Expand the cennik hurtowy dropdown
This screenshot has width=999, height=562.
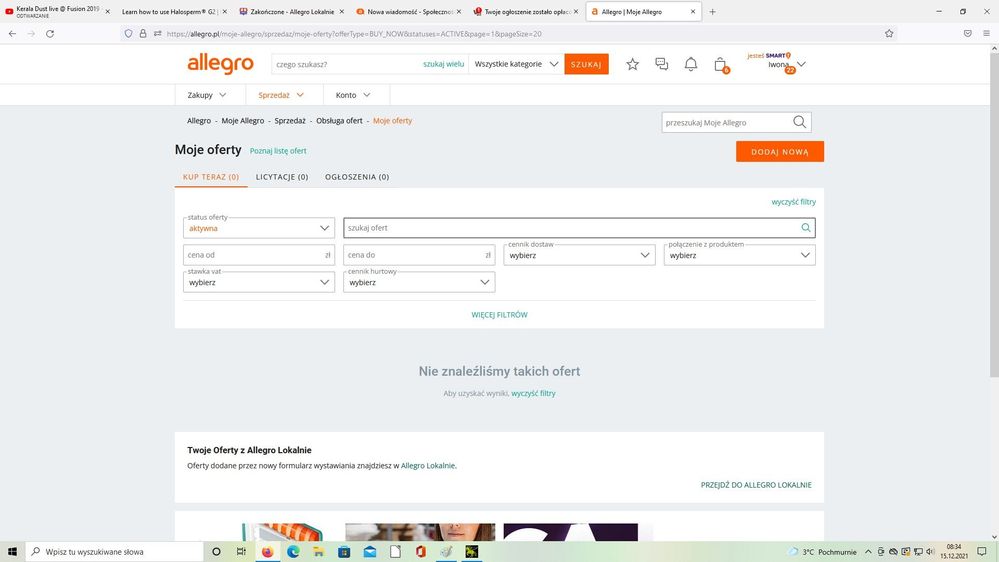pyautogui.click(x=419, y=282)
